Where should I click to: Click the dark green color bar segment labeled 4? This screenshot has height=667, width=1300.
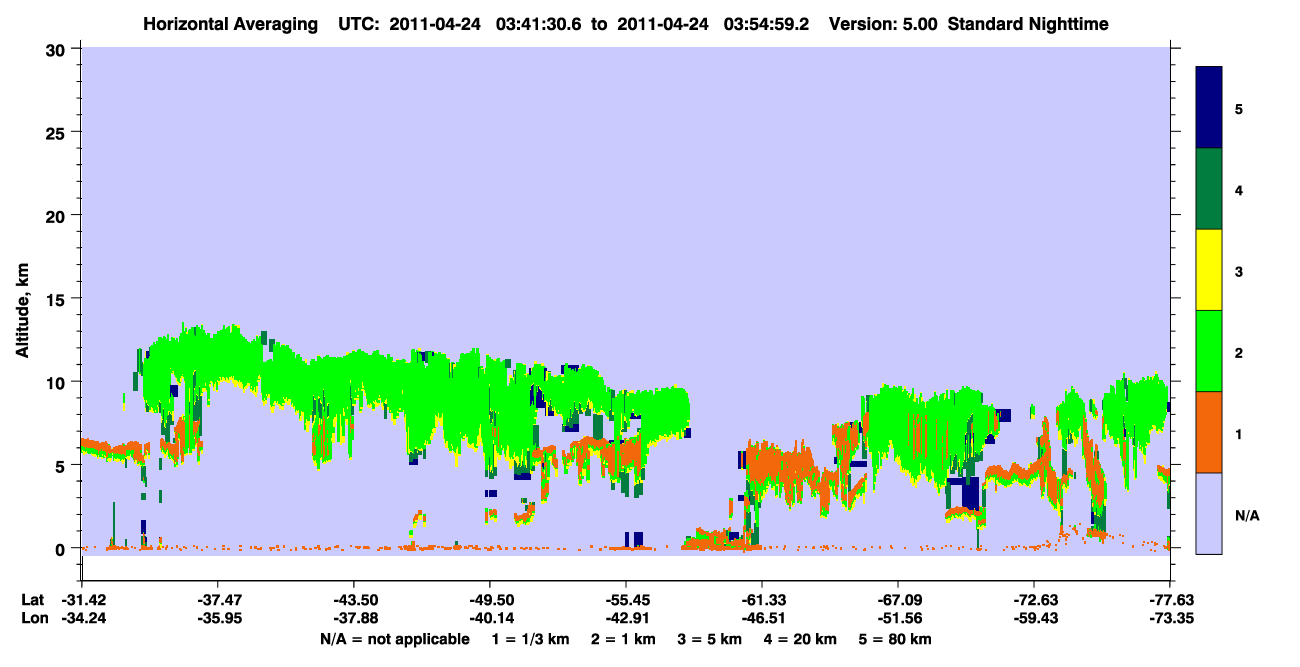pos(1209,189)
